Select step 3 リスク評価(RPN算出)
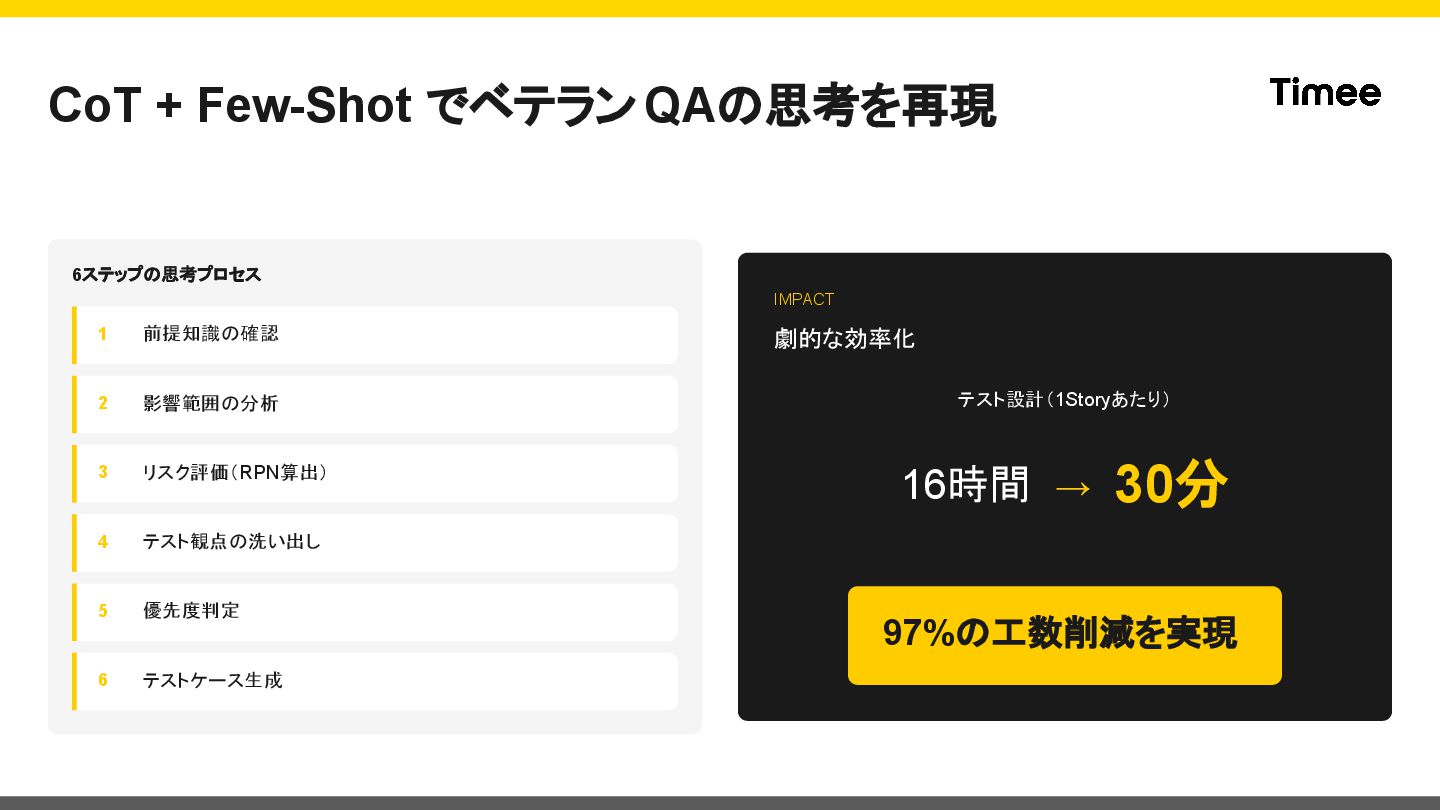 [375, 473]
